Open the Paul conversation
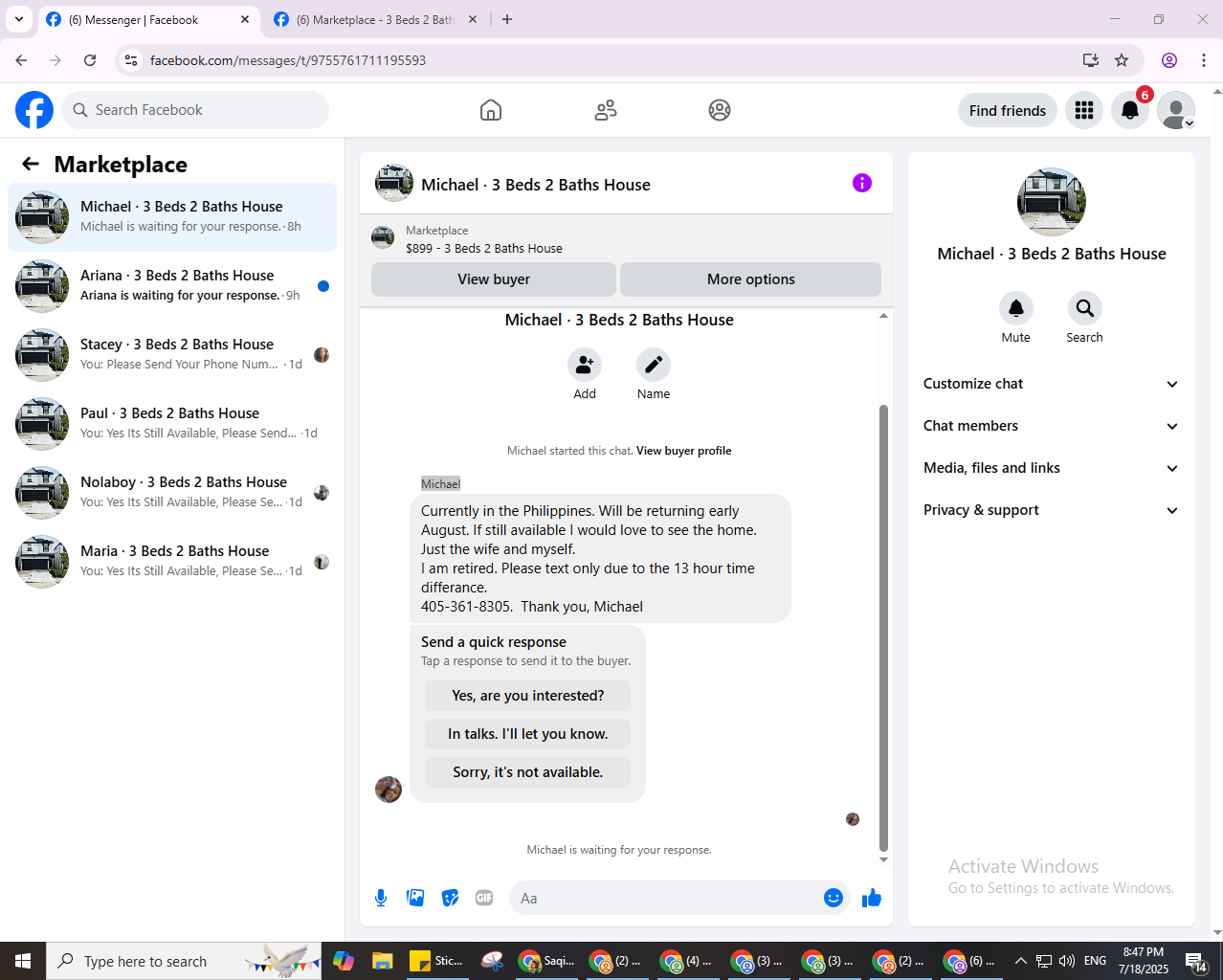The image size is (1223, 980). pos(172,424)
